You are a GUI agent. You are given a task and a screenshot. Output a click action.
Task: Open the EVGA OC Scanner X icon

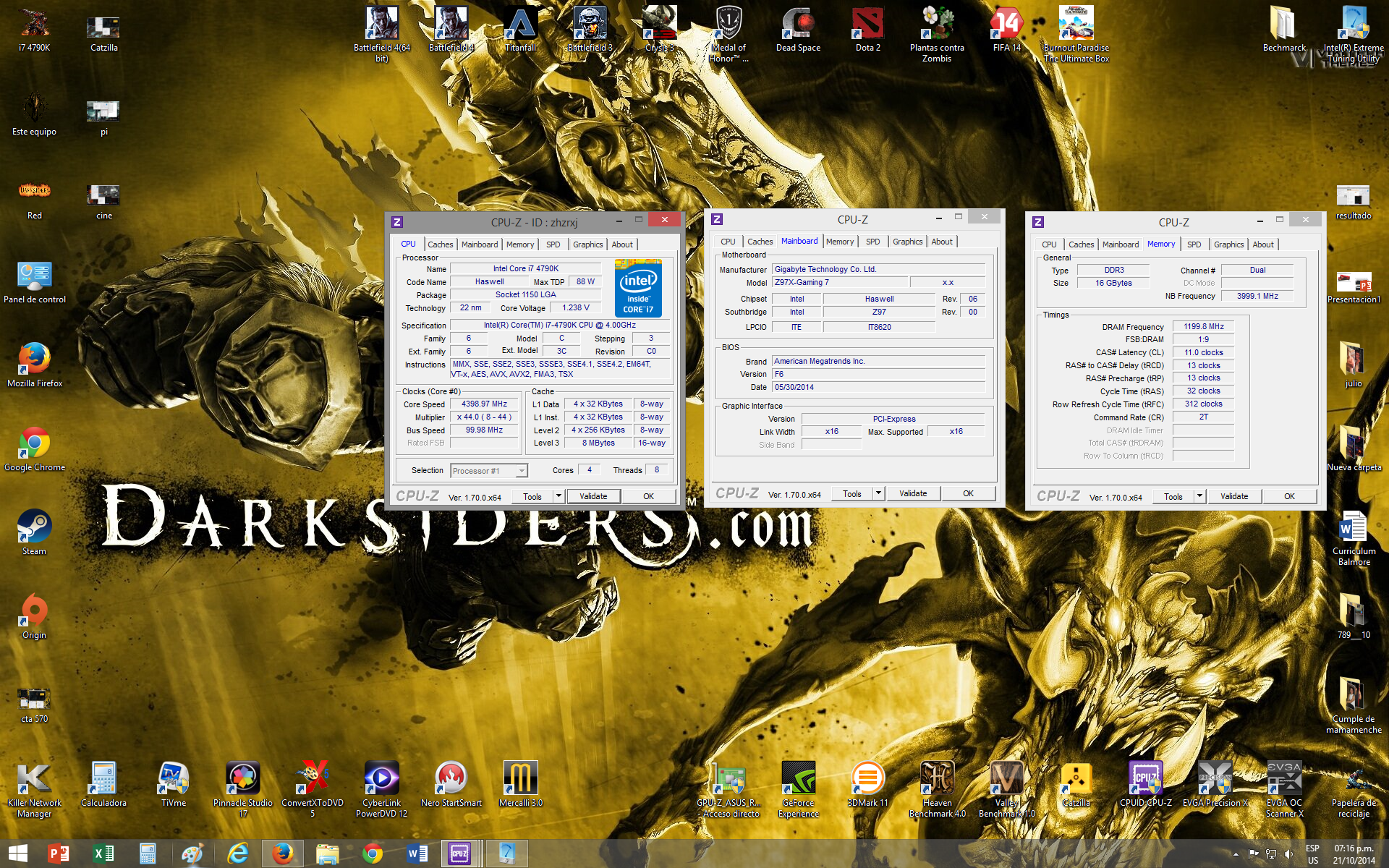pos(1284,789)
